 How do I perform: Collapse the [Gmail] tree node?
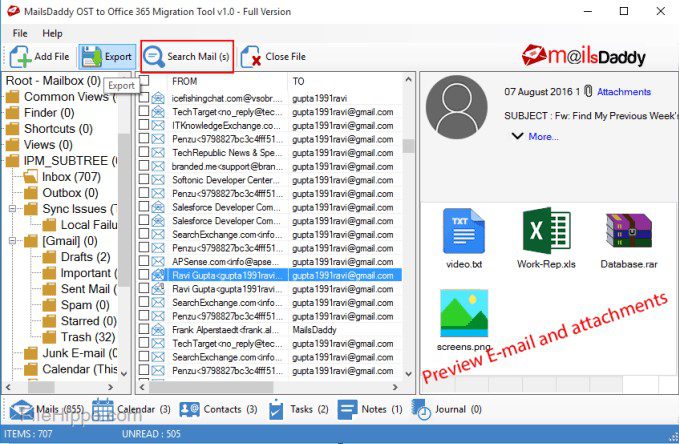coord(13,241)
